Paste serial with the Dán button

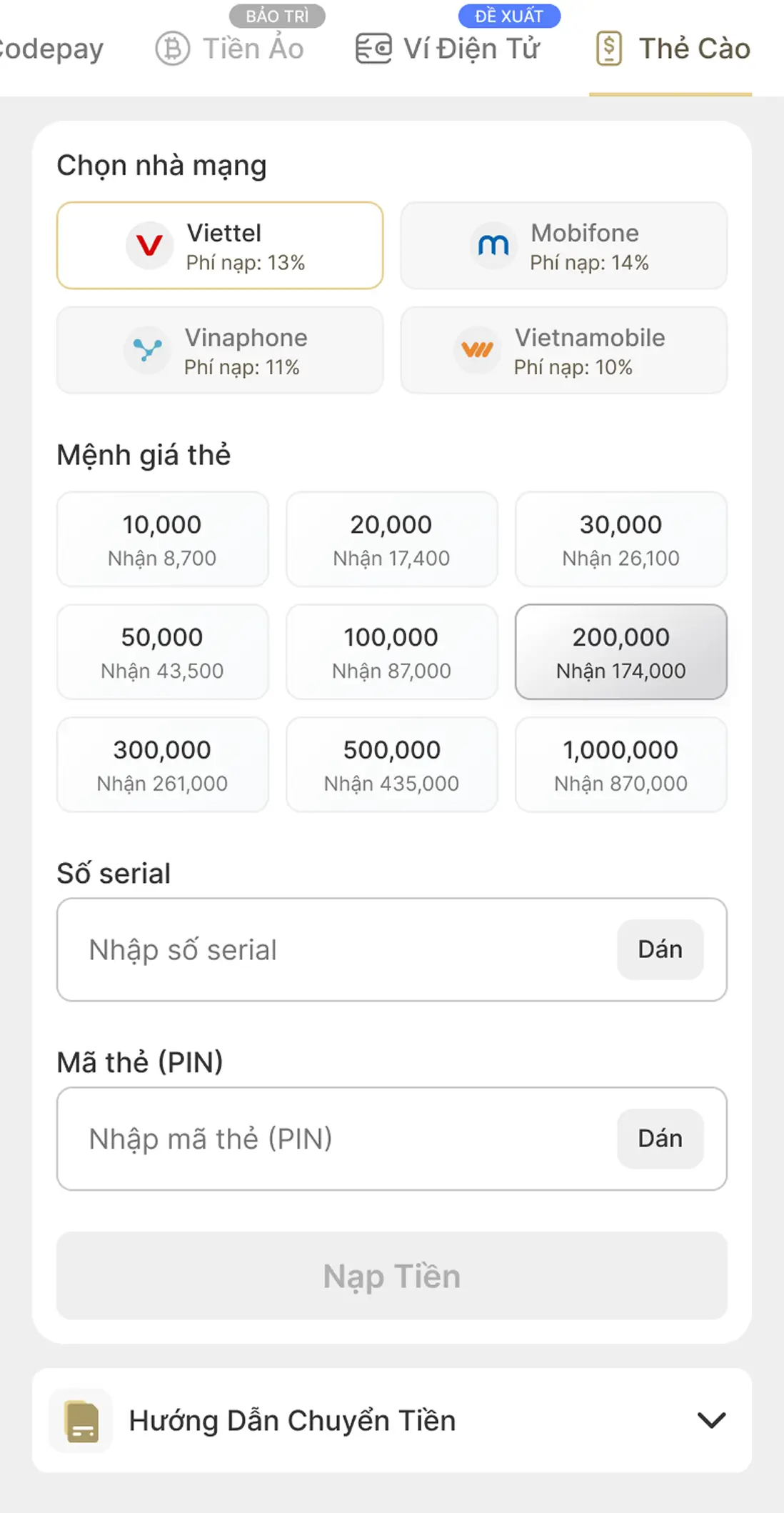click(x=660, y=949)
